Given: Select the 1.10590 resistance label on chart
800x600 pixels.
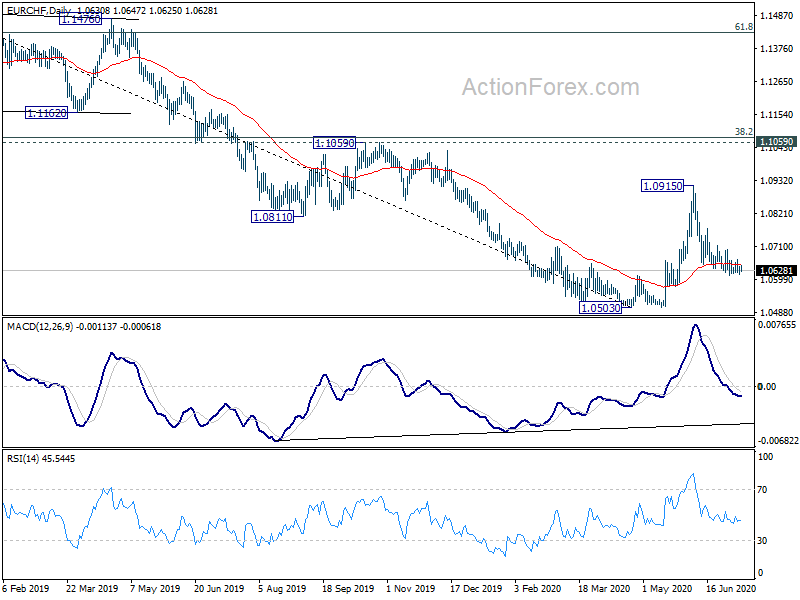Looking at the screenshot, I should tap(335, 143).
